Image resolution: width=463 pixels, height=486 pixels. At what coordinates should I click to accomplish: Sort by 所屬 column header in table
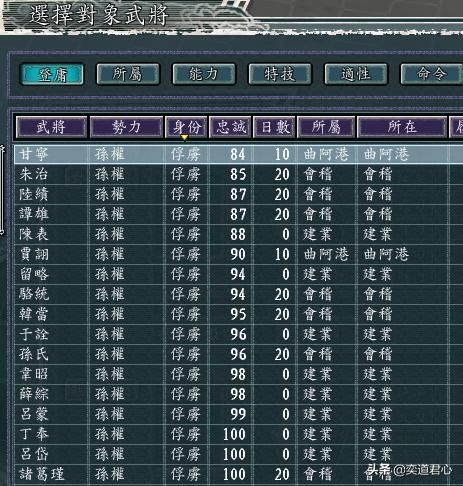(326, 127)
